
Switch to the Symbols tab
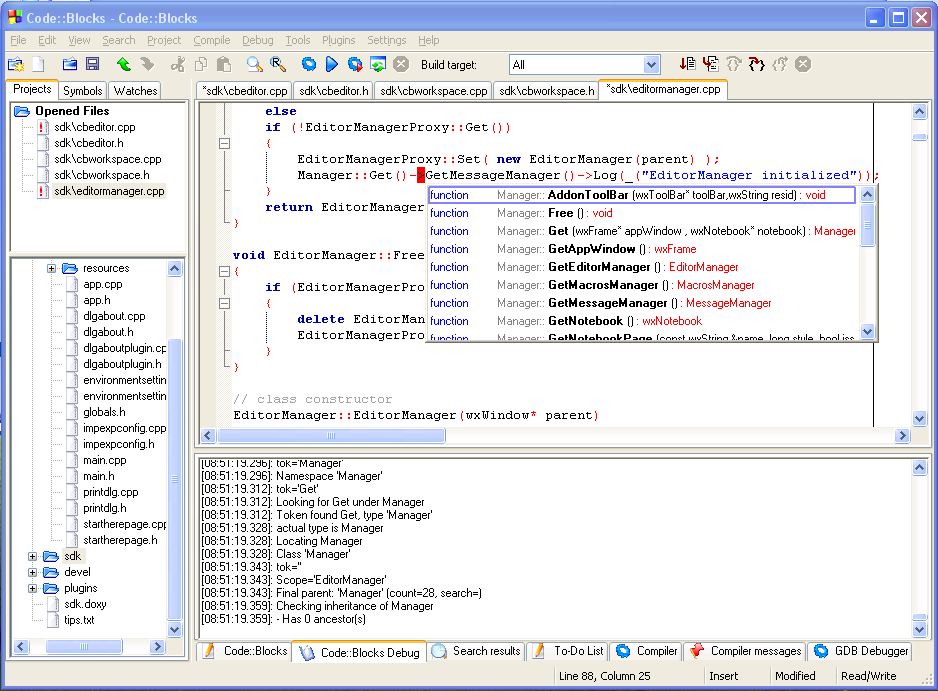[82, 90]
